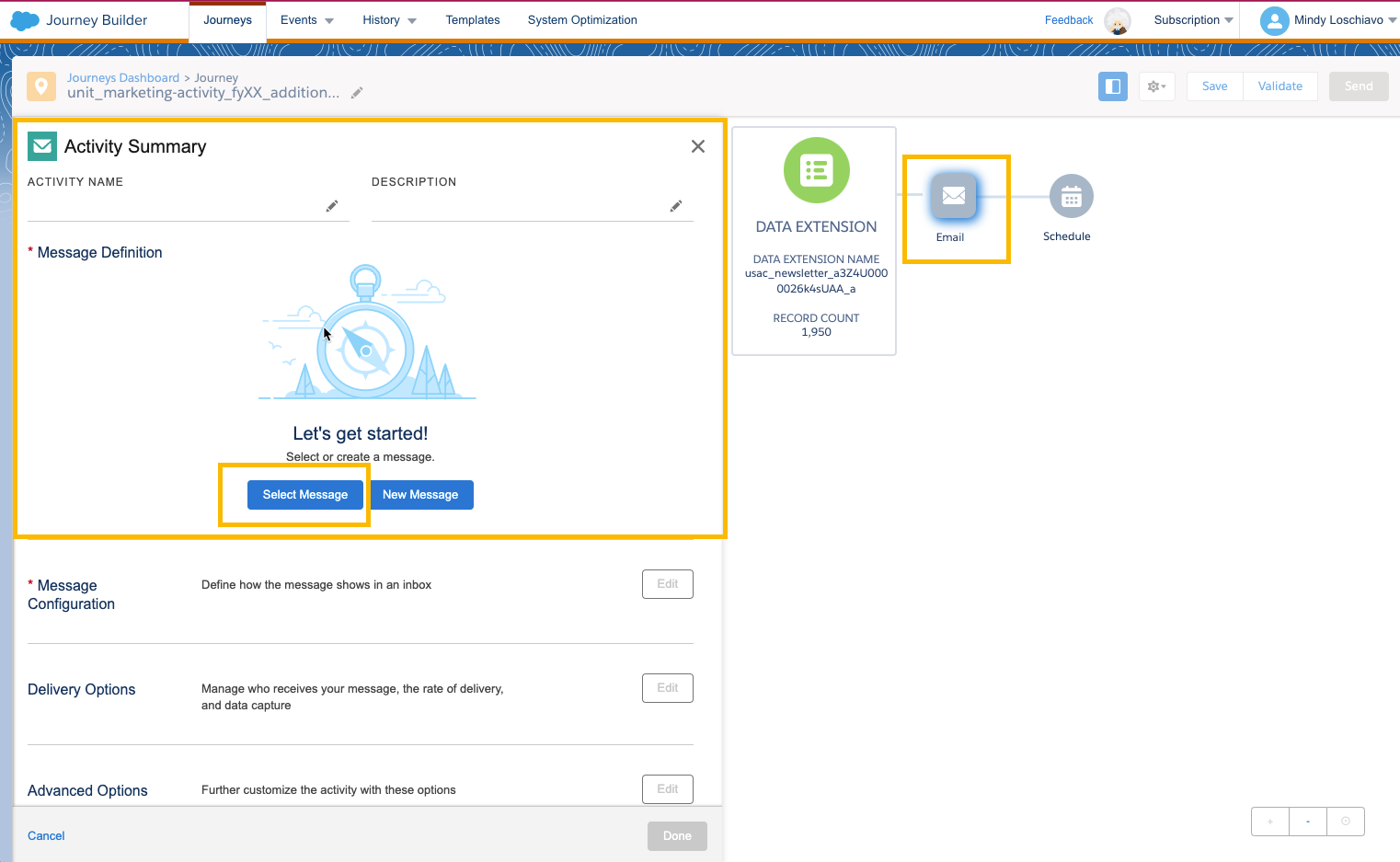Image resolution: width=1400 pixels, height=862 pixels.
Task: Click the Email activity icon on canvas
Action: pos(954,196)
